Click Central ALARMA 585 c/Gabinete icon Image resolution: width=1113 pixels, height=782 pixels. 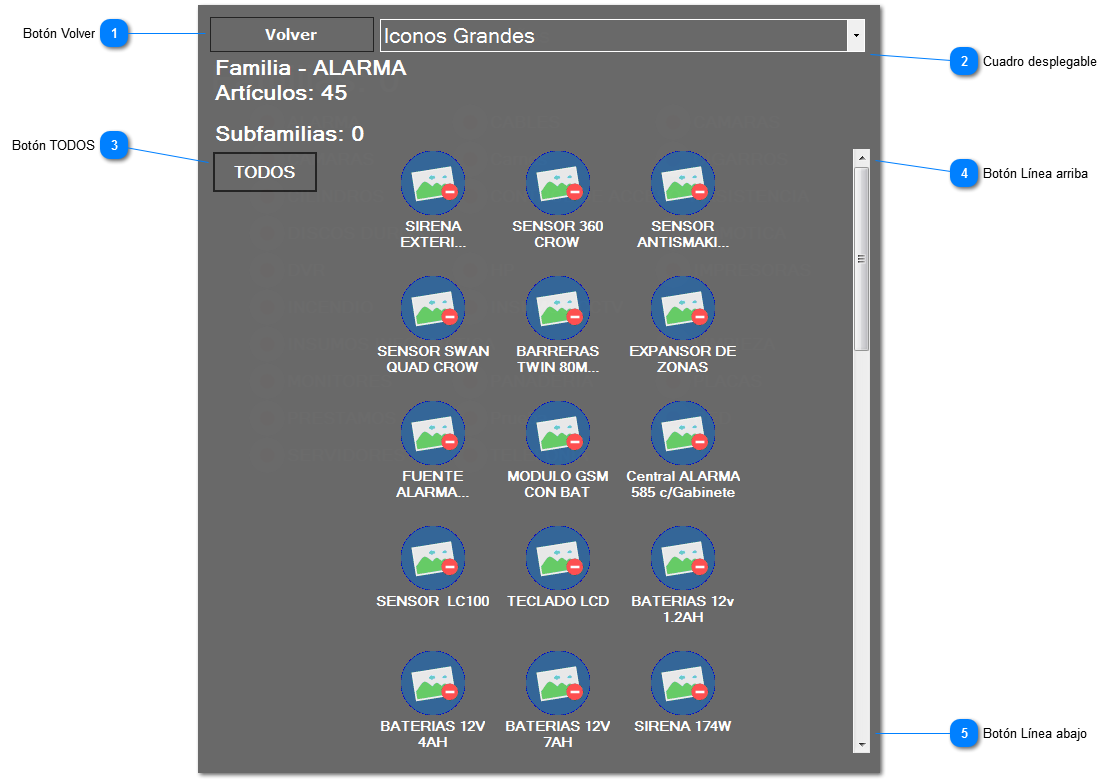(x=682, y=433)
